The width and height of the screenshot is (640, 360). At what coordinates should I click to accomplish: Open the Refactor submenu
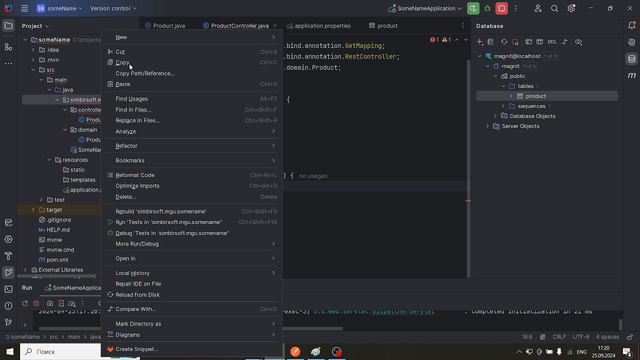point(192,146)
